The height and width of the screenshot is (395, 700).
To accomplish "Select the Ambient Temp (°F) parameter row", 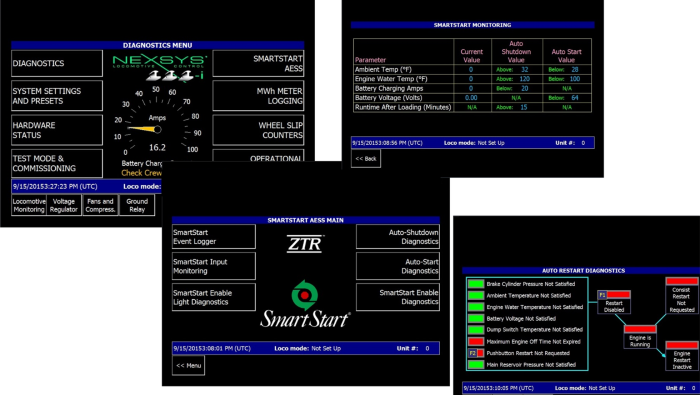I will coord(472,70).
